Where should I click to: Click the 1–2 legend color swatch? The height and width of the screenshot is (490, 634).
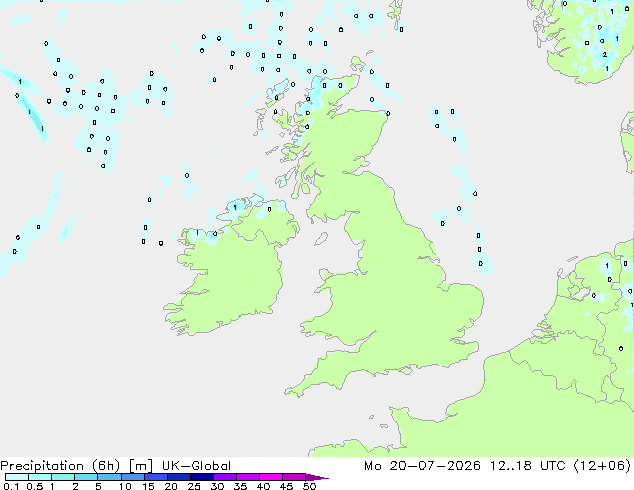coord(63,477)
